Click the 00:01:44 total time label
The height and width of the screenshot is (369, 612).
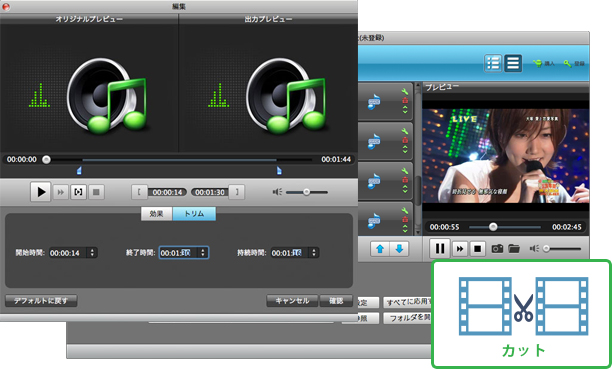pyautogui.click(x=336, y=159)
